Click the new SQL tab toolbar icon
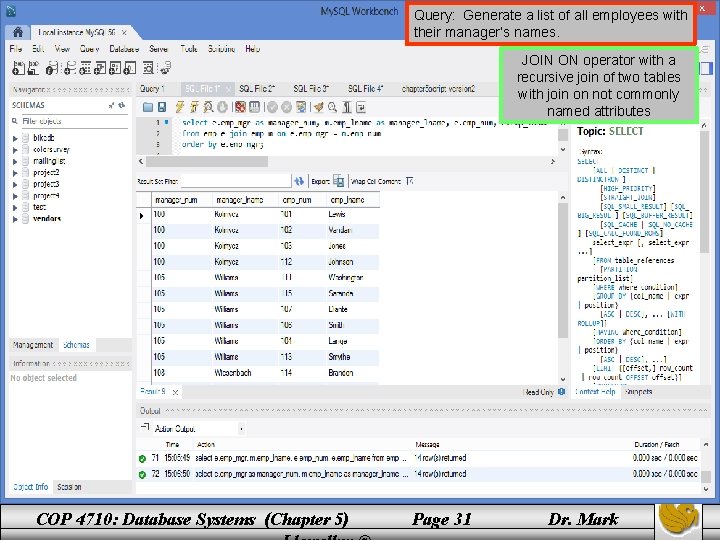 (x=18, y=68)
